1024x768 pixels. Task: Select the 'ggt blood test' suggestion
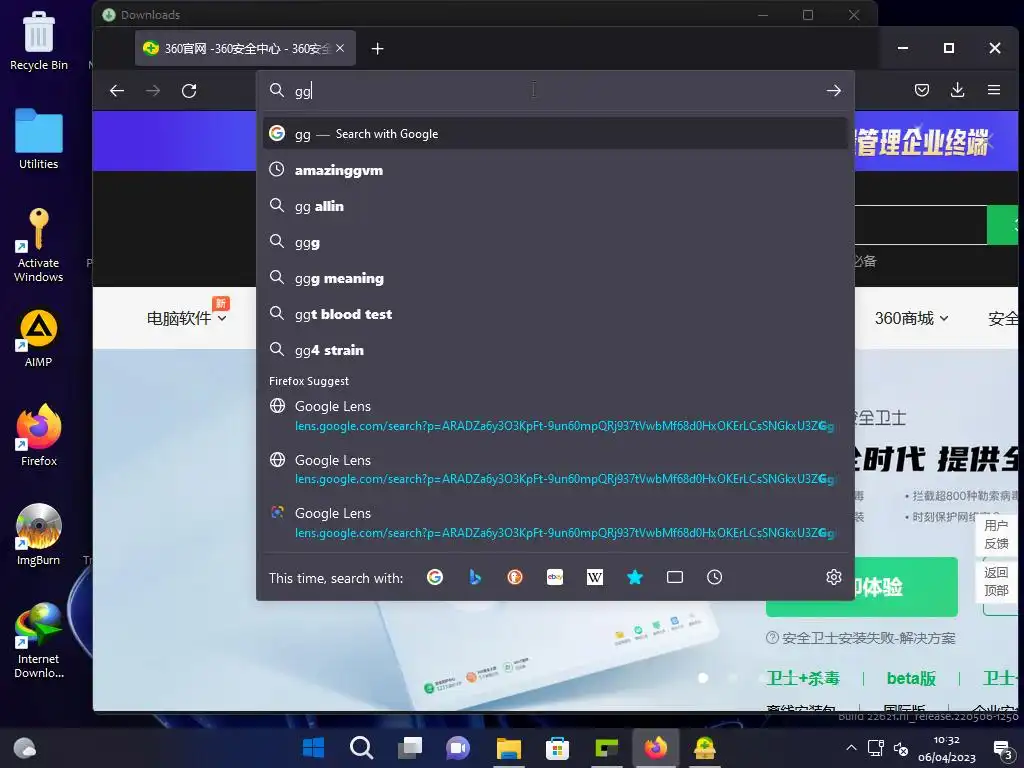(x=555, y=314)
